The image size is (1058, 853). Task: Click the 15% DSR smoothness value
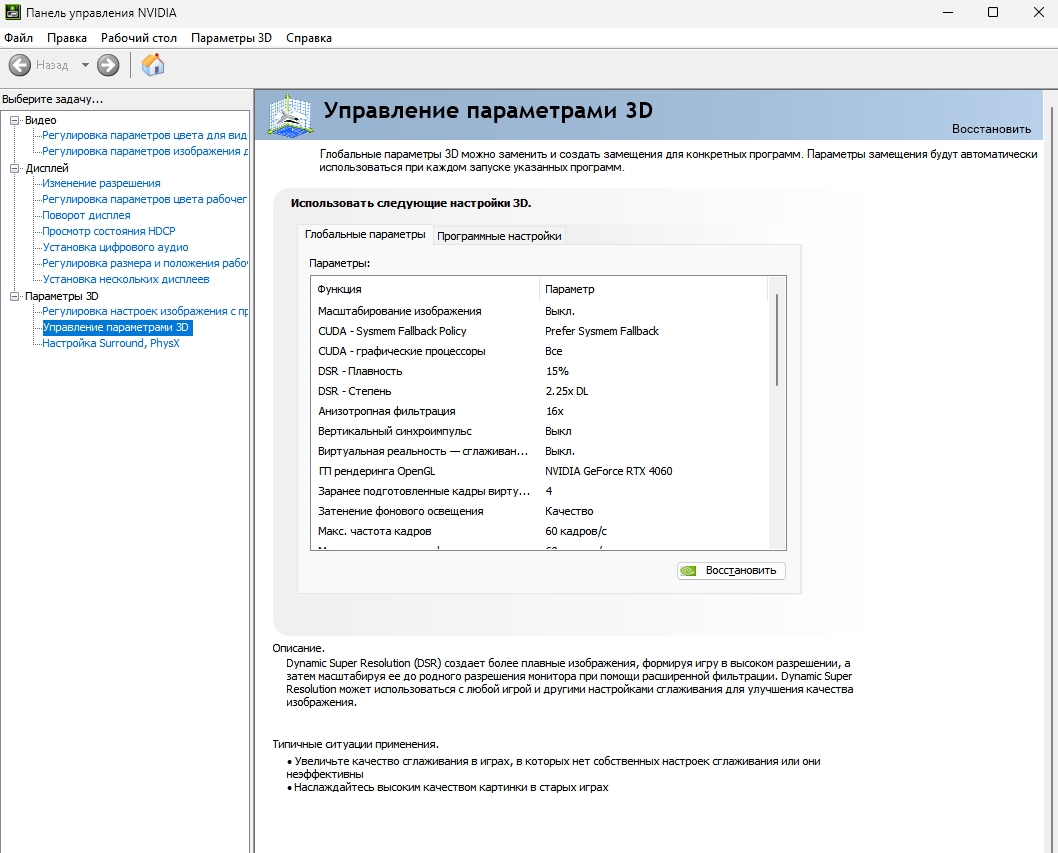pyautogui.click(x=557, y=372)
